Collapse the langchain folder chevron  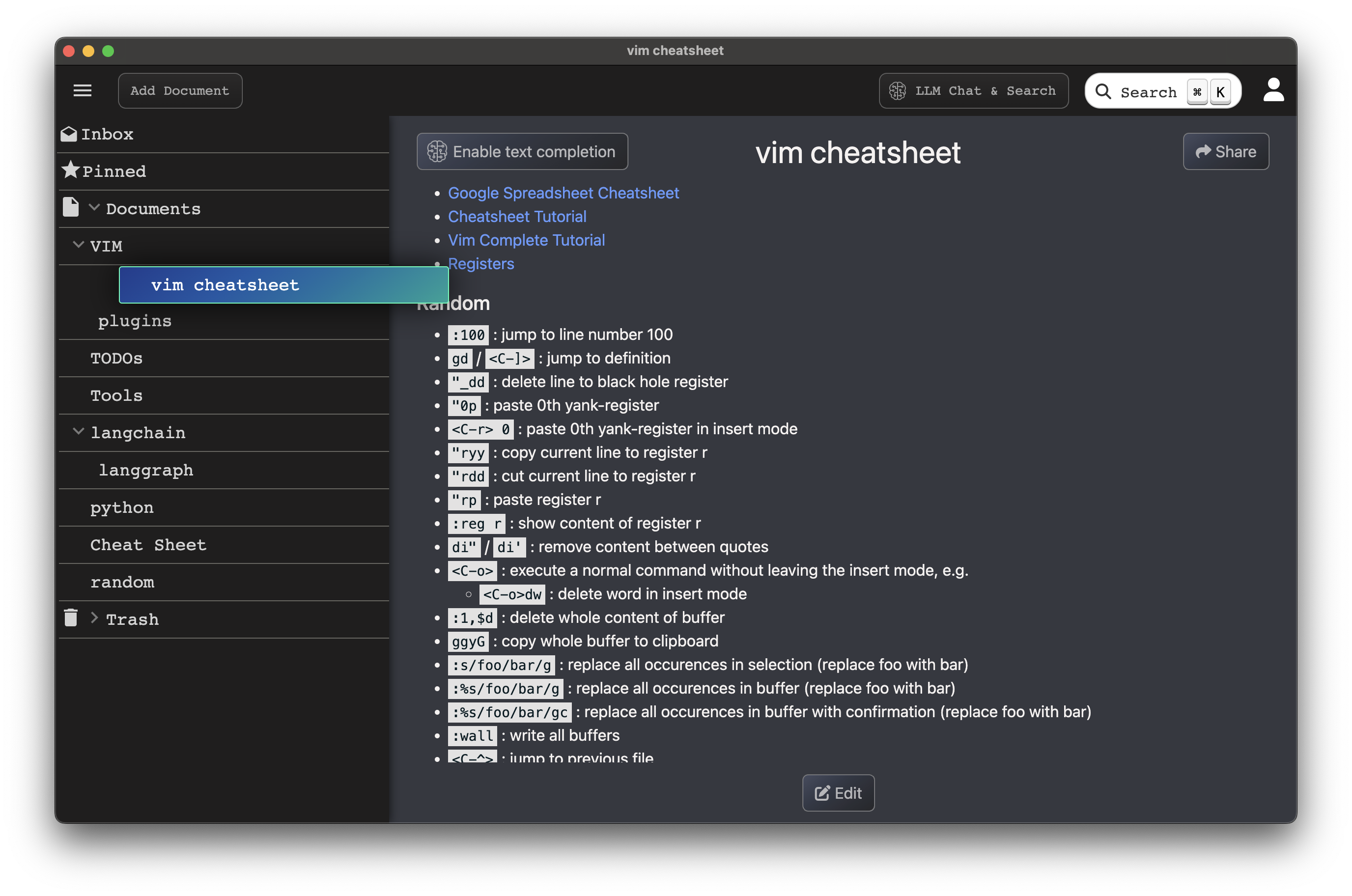click(78, 431)
